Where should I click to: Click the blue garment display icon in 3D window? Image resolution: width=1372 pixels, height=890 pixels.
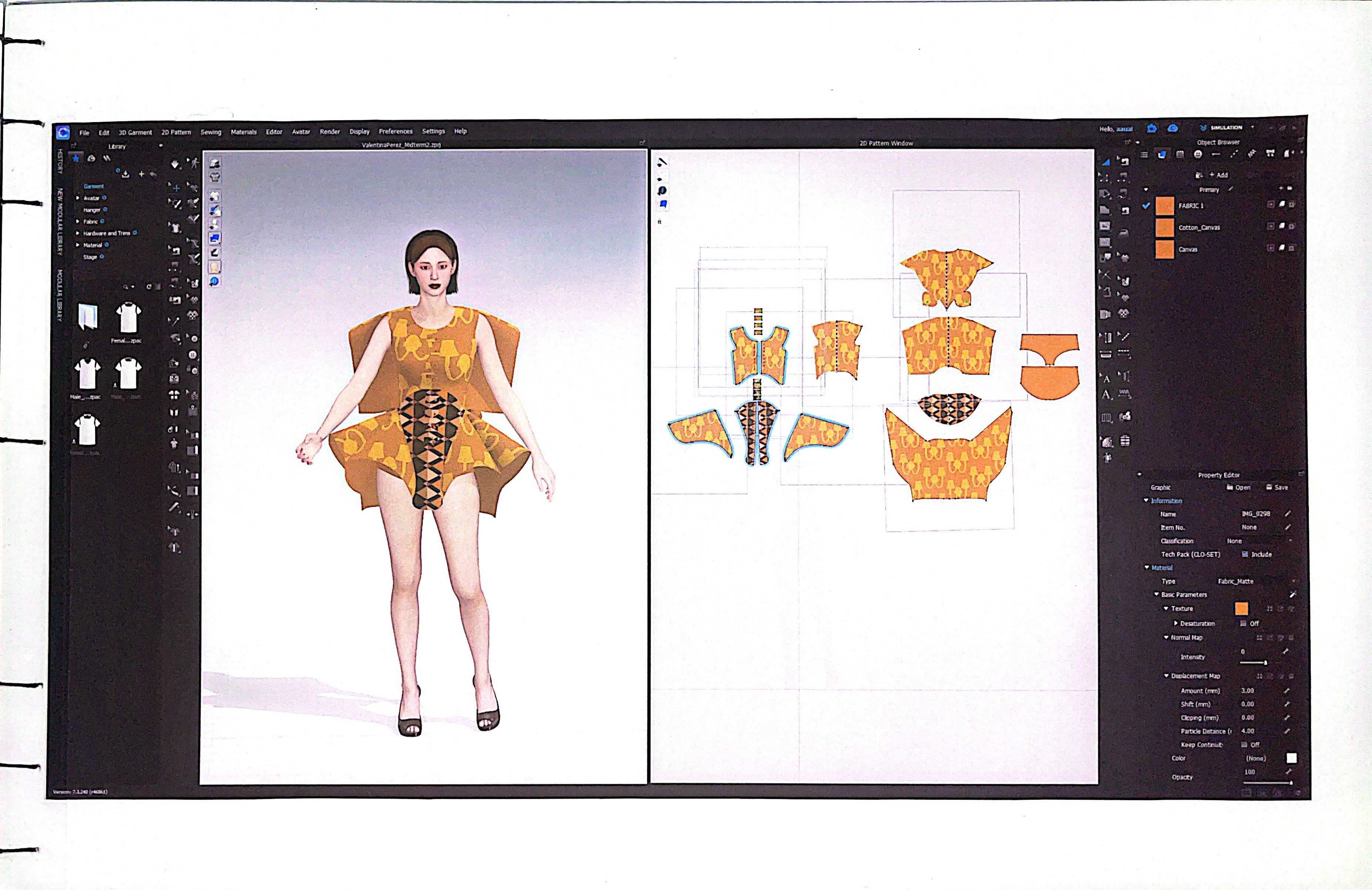click(215, 238)
